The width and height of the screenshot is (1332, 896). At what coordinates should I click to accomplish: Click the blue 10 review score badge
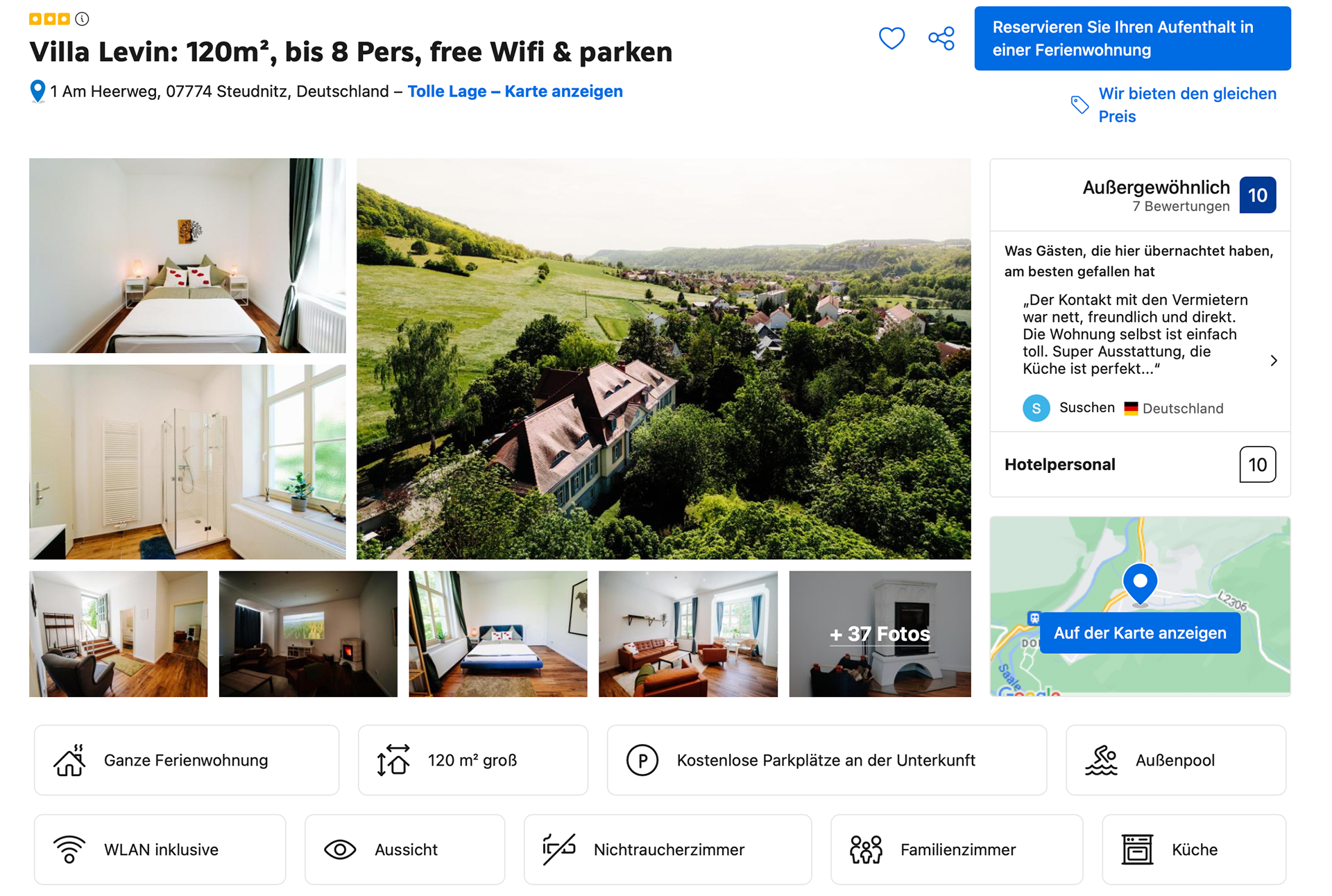[x=1257, y=195]
